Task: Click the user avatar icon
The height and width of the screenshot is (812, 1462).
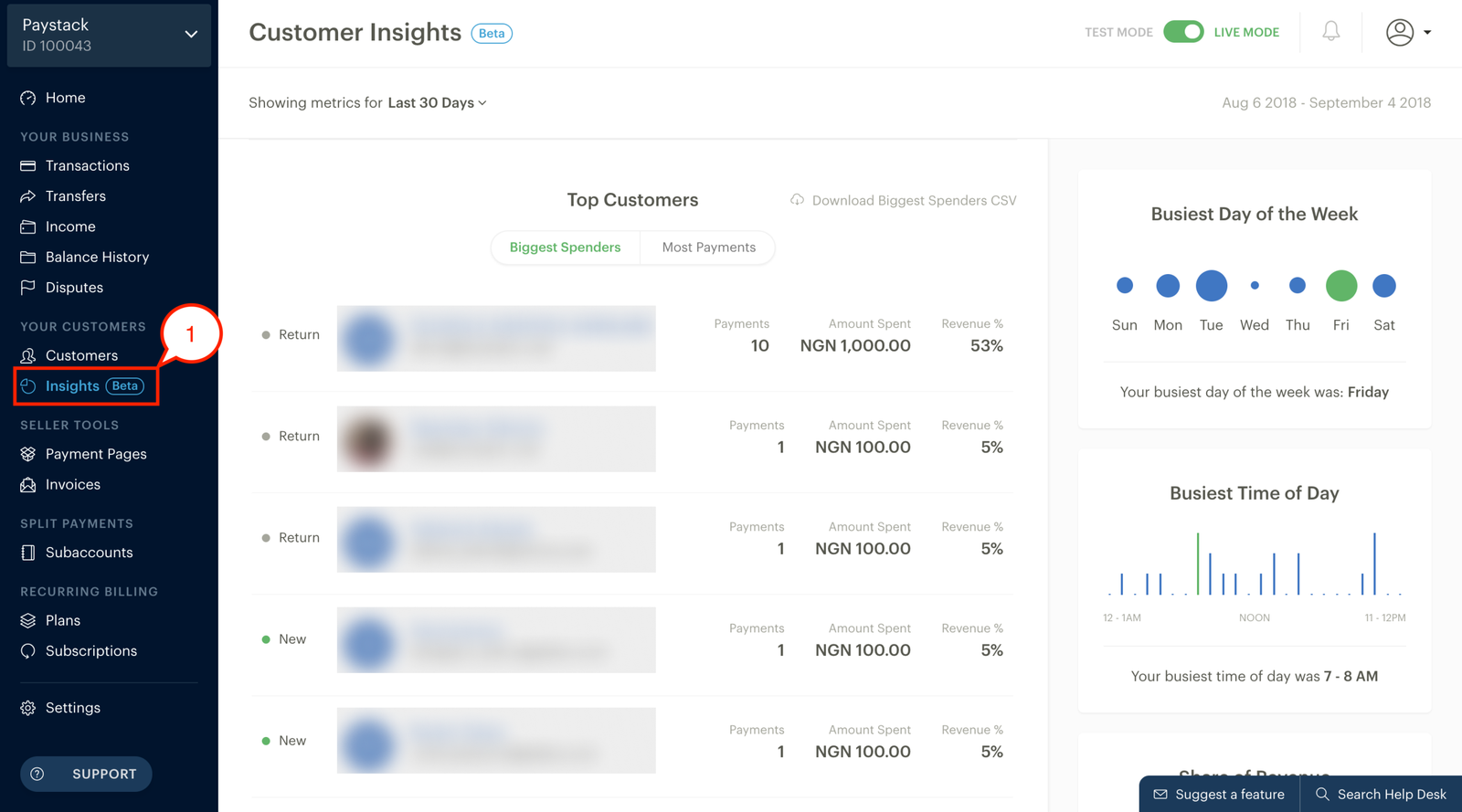Action: point(1400,33)
